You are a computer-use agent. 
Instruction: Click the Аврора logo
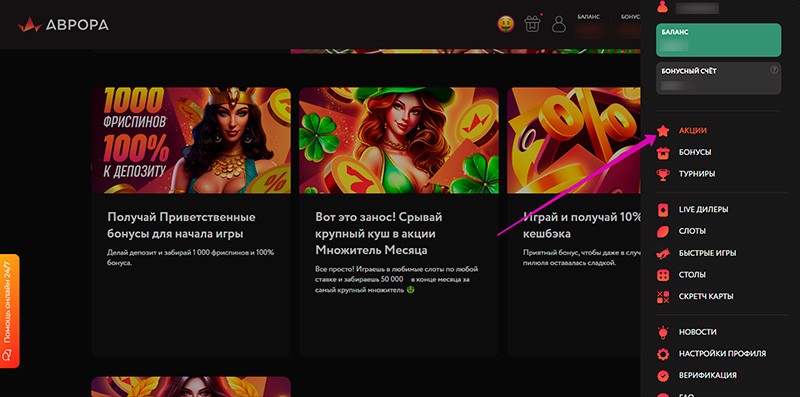63,24
